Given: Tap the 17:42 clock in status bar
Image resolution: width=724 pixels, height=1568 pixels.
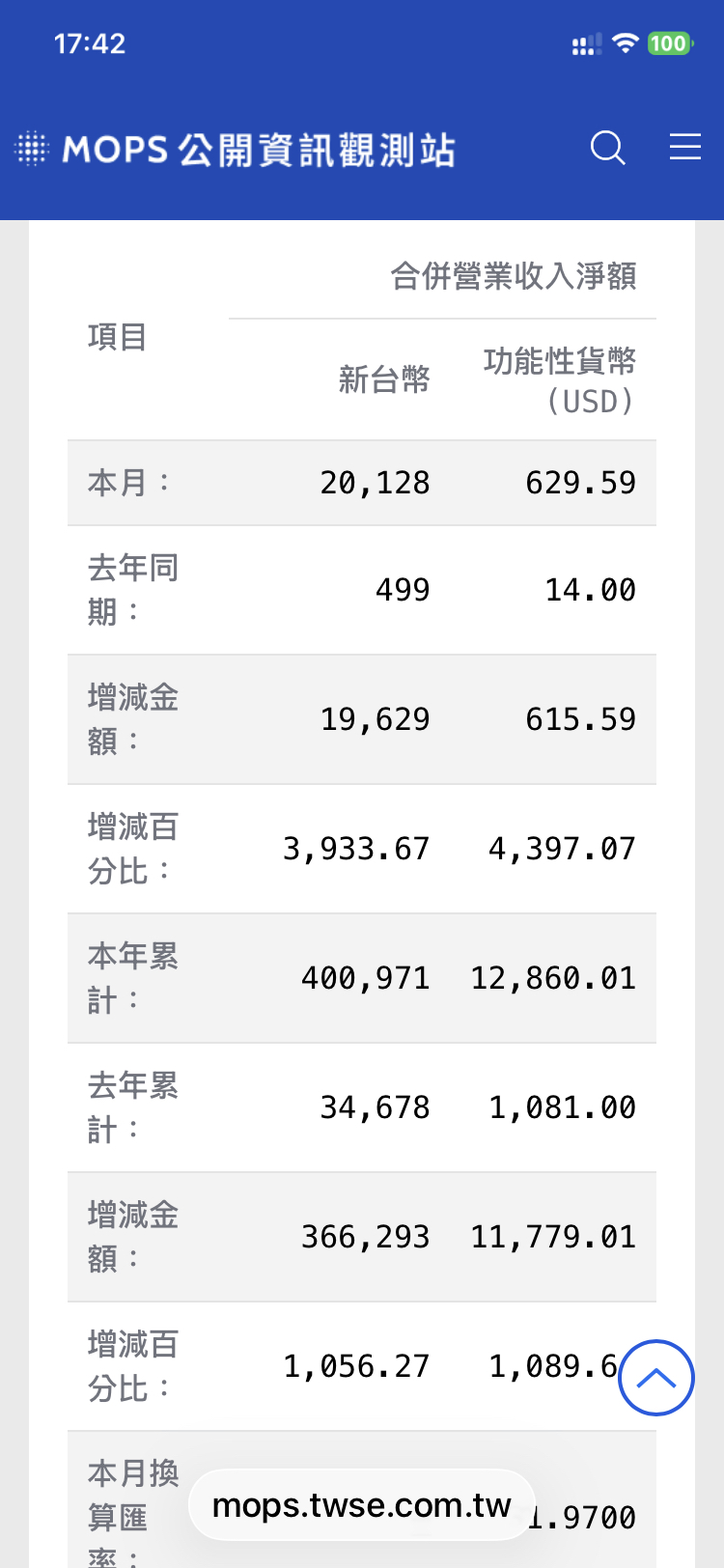Looking at the screenshot, I should (90, 43).
